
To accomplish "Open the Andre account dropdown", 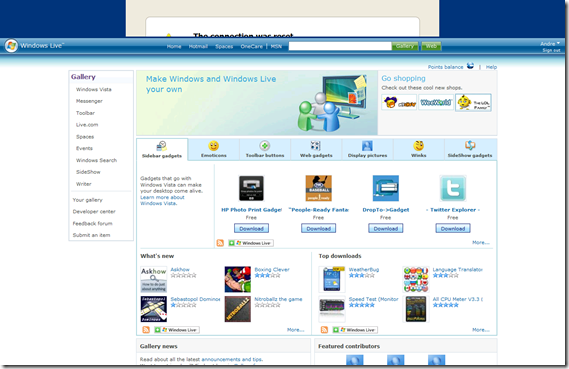I will coord(550,44).
